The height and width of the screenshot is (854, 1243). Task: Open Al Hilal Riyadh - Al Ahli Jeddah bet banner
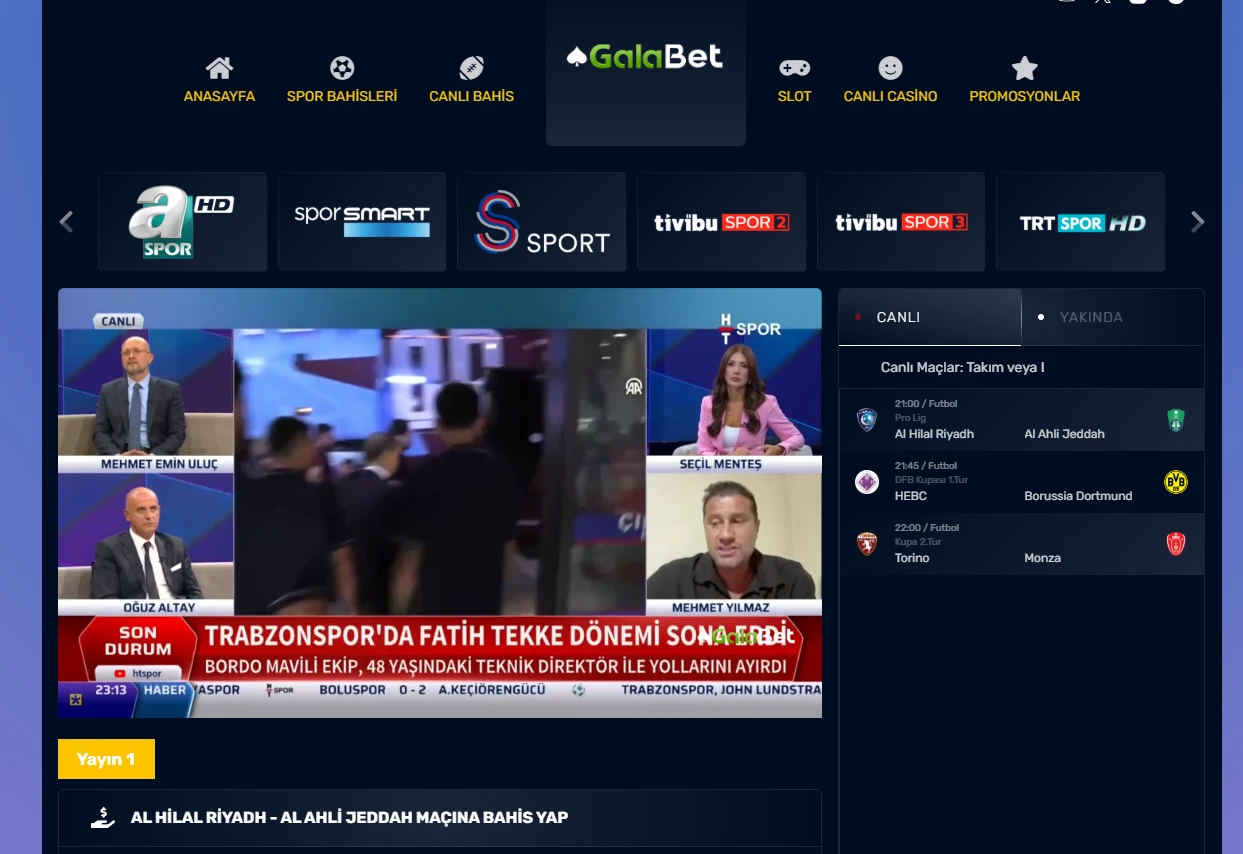click(x=440, y=818)
